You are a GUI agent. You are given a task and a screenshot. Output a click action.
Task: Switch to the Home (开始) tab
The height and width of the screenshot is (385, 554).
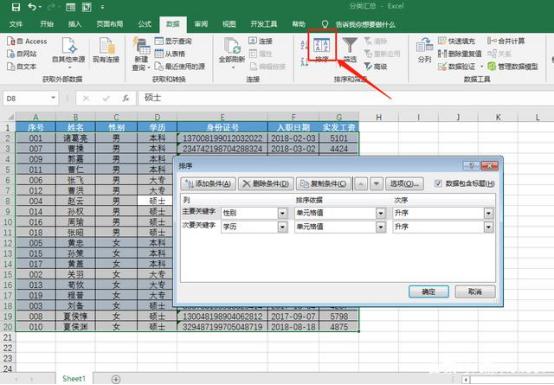[47, 24]
